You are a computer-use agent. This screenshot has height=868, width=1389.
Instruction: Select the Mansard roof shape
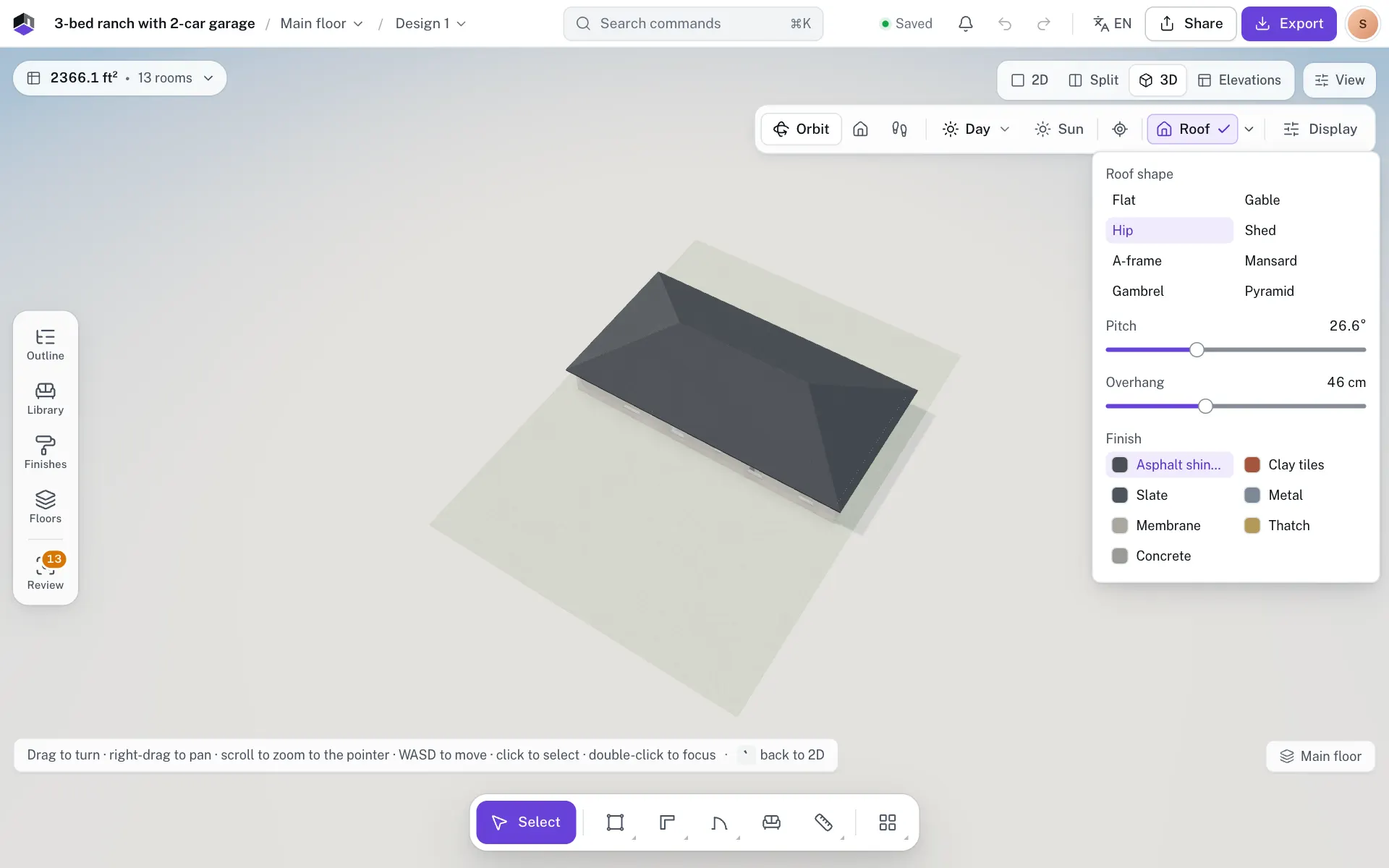(1270, 260)
